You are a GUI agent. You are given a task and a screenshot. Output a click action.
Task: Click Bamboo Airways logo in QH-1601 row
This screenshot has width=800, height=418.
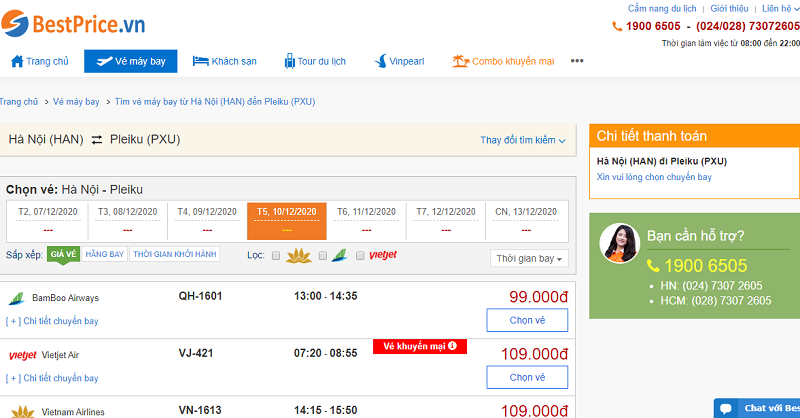17,298
